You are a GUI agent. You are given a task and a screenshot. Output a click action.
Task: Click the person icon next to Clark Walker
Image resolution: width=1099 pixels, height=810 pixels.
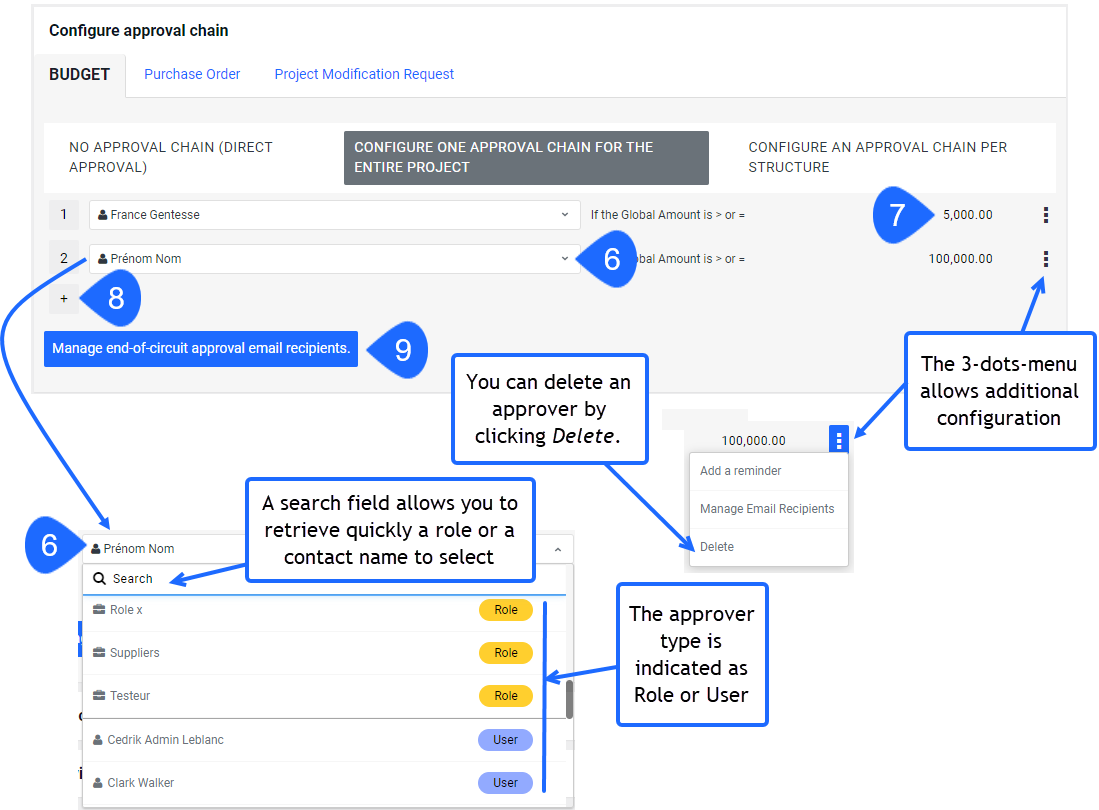pos(95,782)
